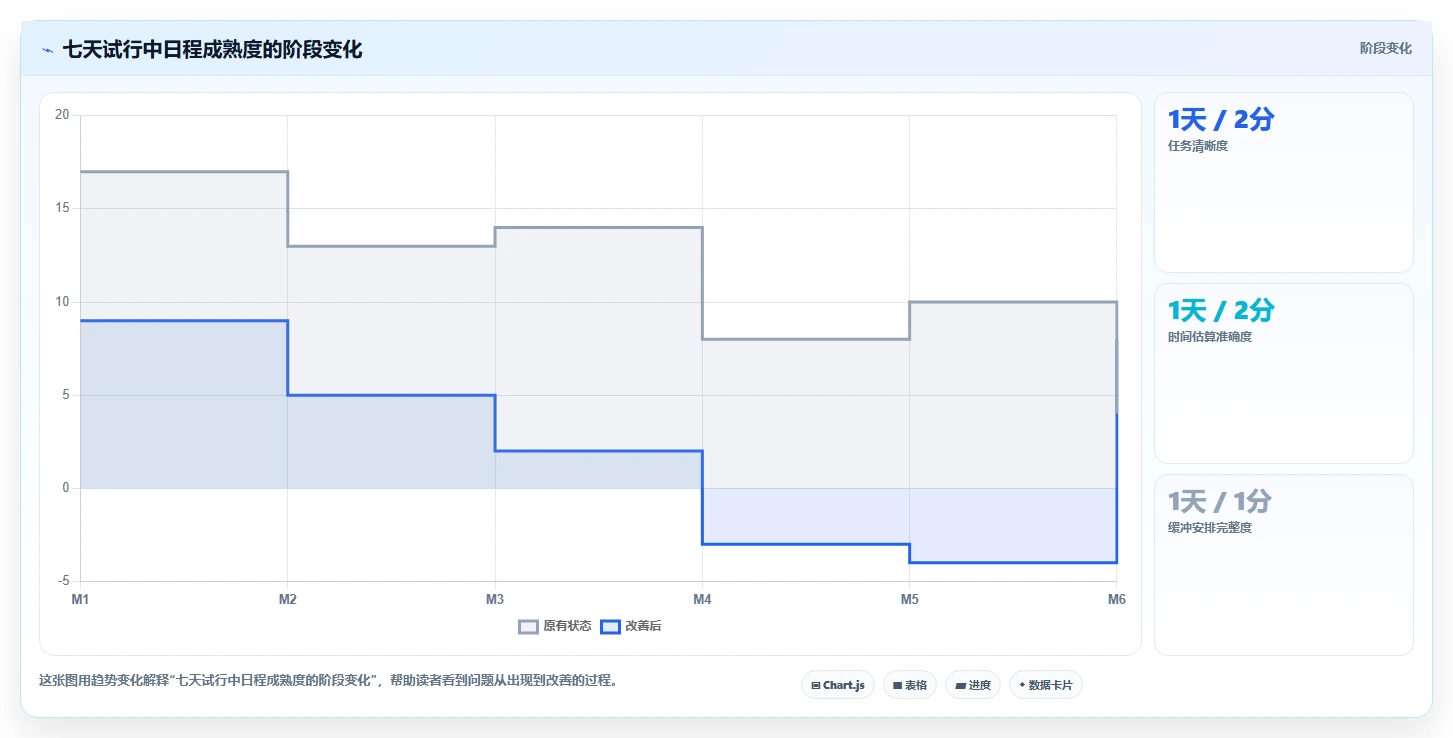This screenshot has width=1453, height=738.
Task: Click the M4 axis label
Action: [x=702, y=600]
